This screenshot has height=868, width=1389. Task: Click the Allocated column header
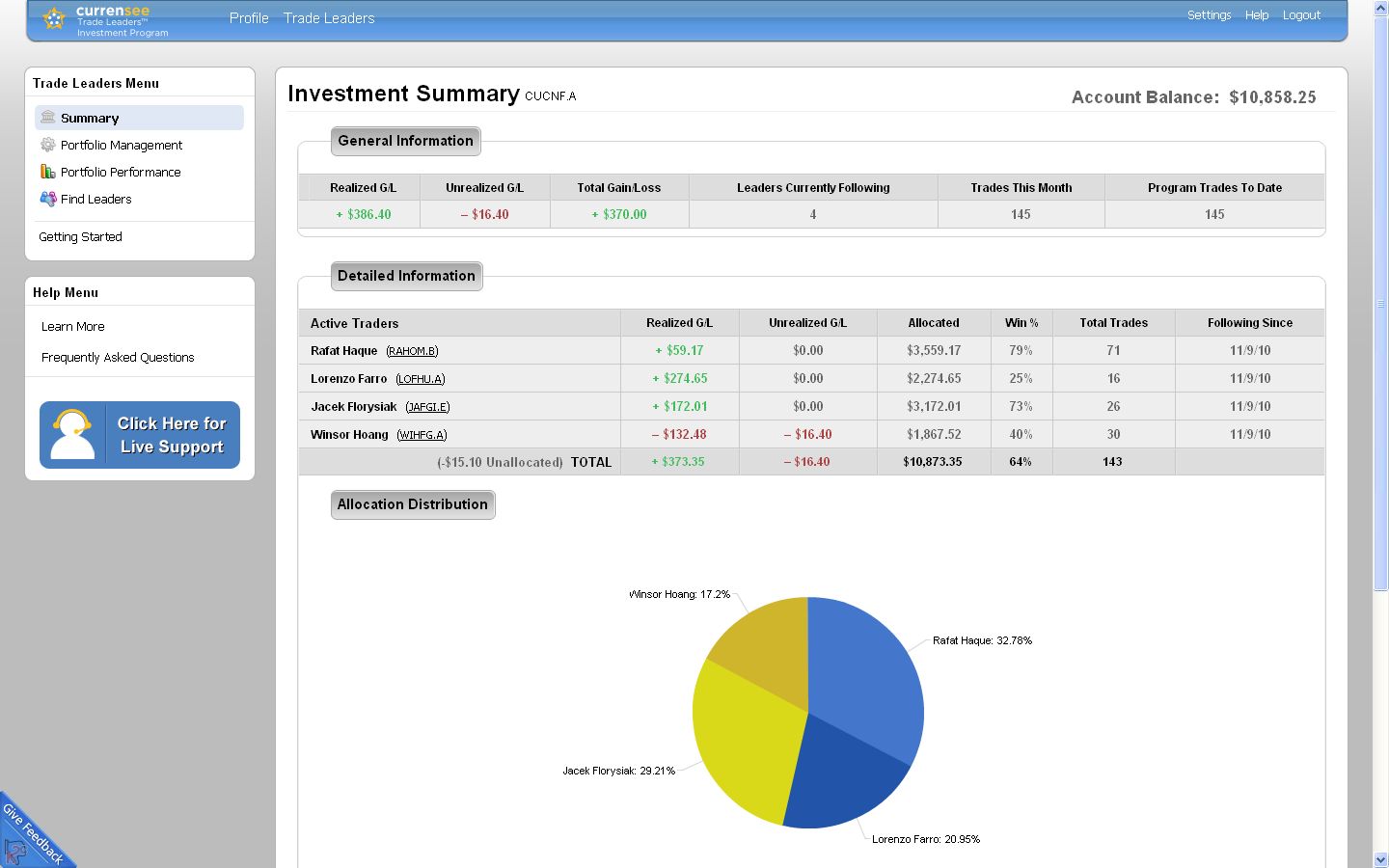coord(934,323)
